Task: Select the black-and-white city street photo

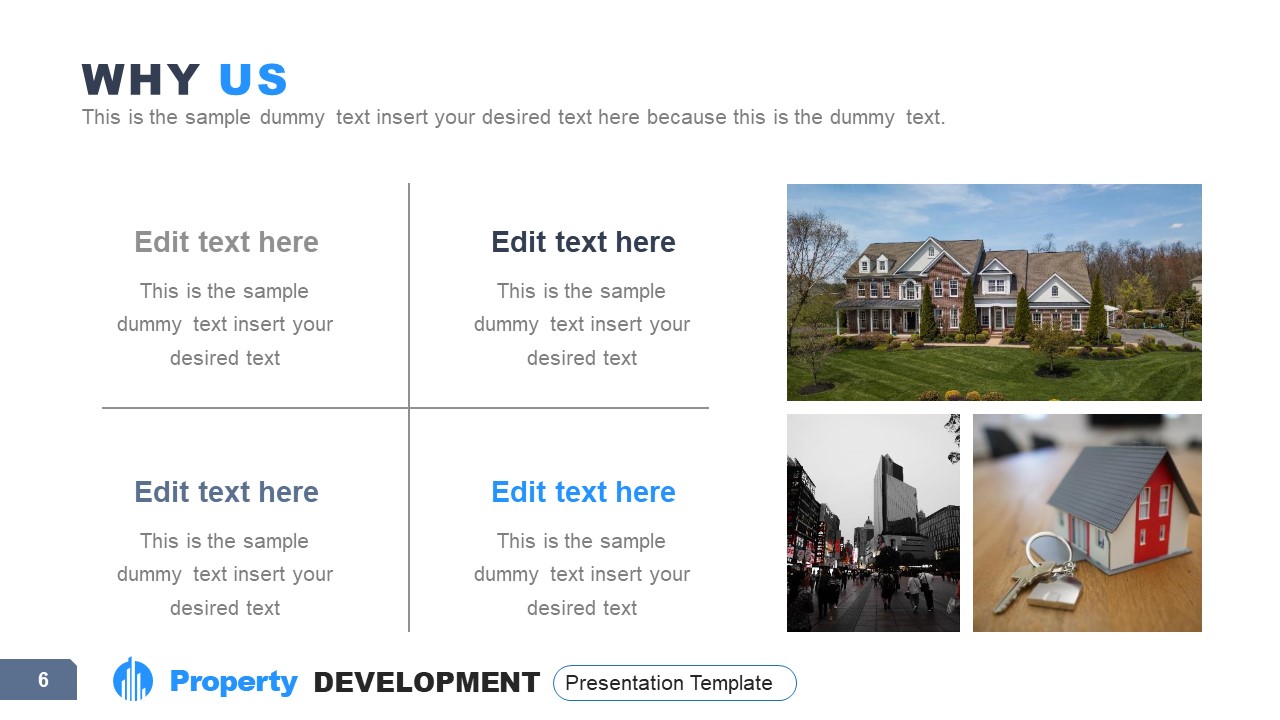Action: click(872, 522)
